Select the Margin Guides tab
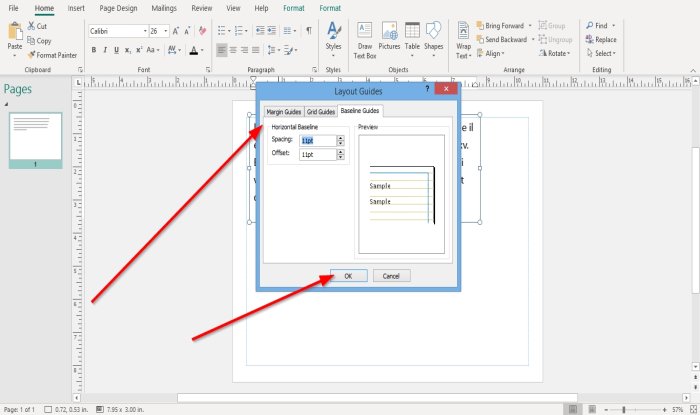This screenshot has width=700, height=415. [284, 112]
